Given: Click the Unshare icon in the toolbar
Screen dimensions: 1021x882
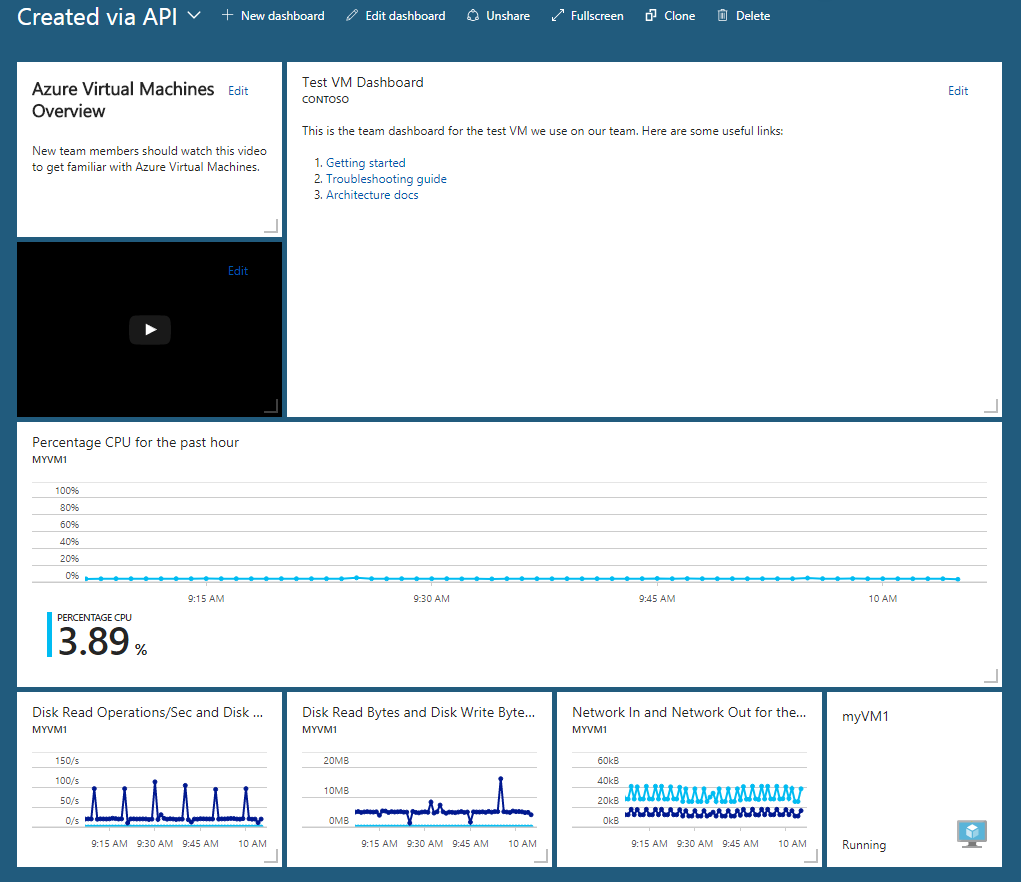Looking at the screenshot, I should [473, 16].
